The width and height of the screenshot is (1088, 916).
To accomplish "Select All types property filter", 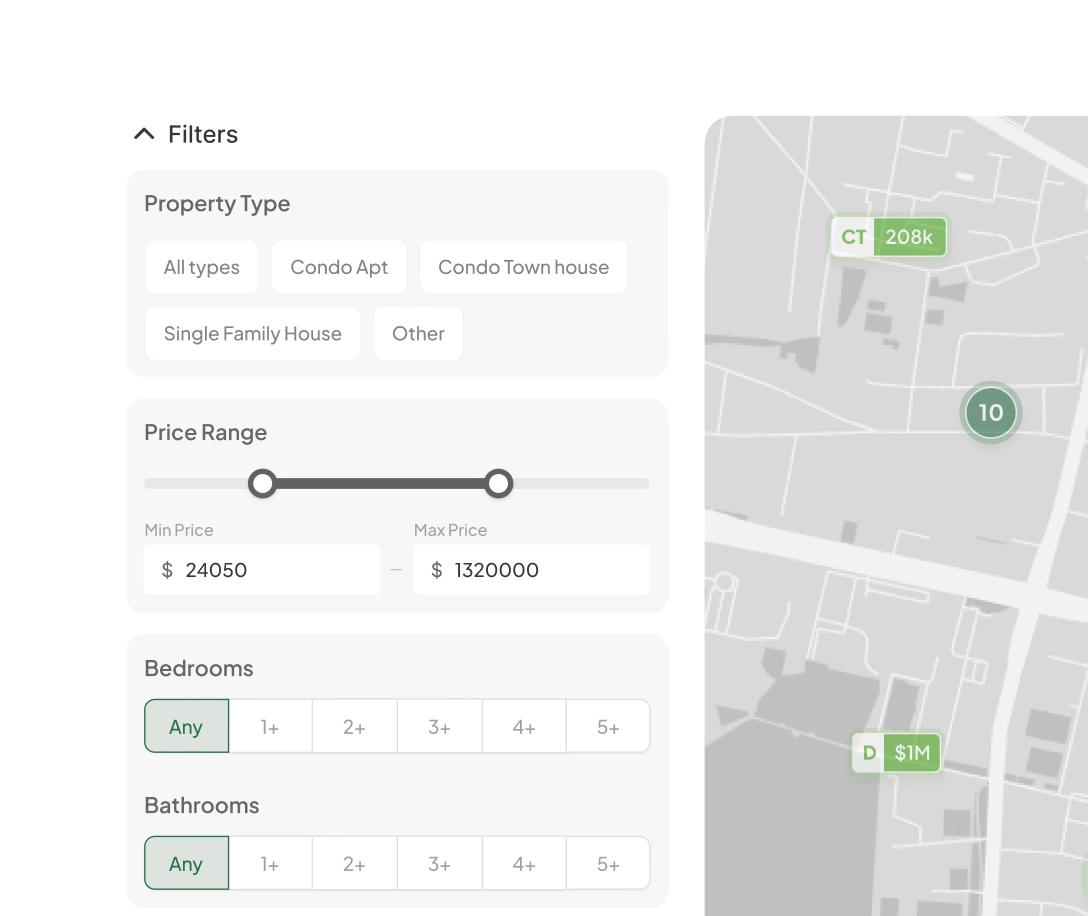I will [x=202, y=267].
